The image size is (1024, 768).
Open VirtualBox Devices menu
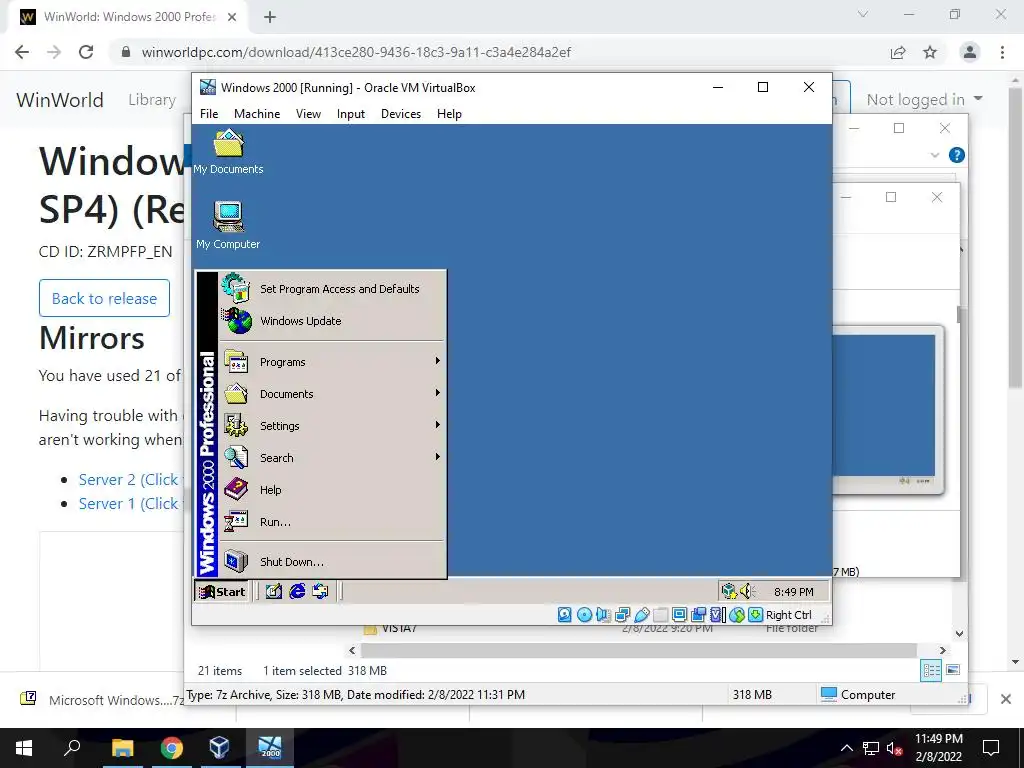[x=401, y=114]
